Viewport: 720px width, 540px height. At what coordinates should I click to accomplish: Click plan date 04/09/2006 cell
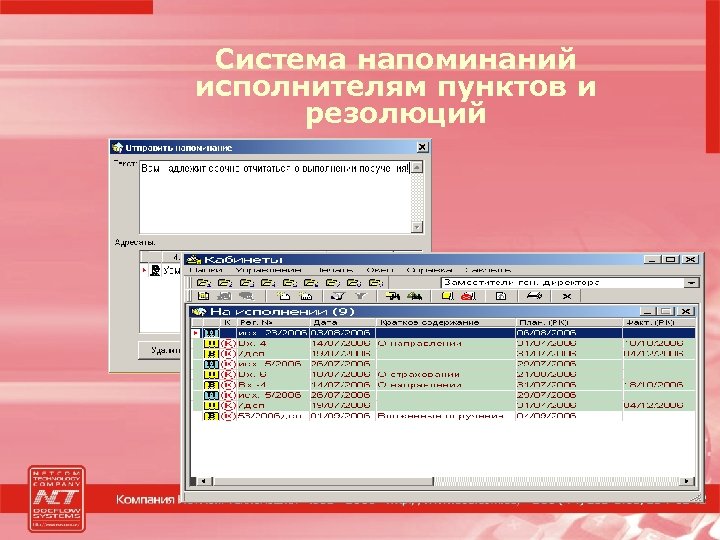569,416
